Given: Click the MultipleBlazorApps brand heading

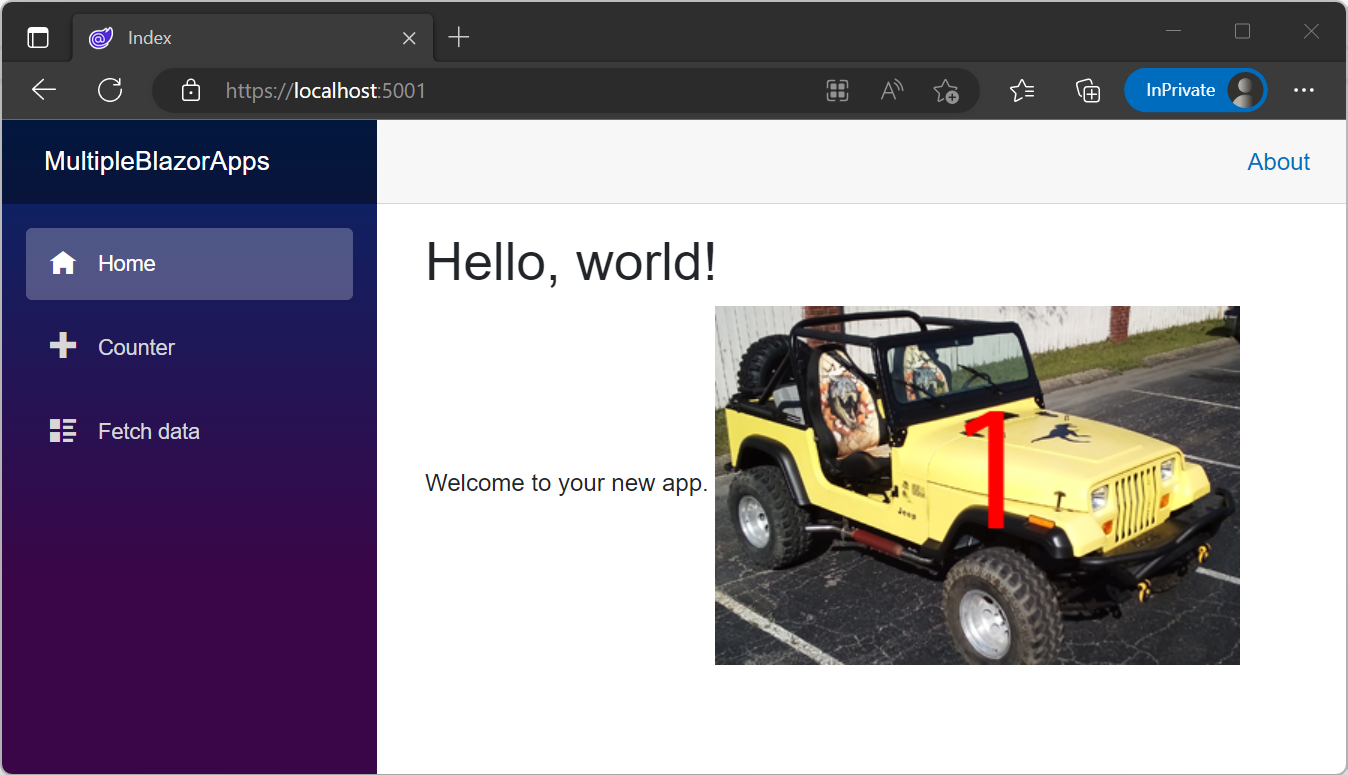Looking at the screenshot, I should pos(156,161).
